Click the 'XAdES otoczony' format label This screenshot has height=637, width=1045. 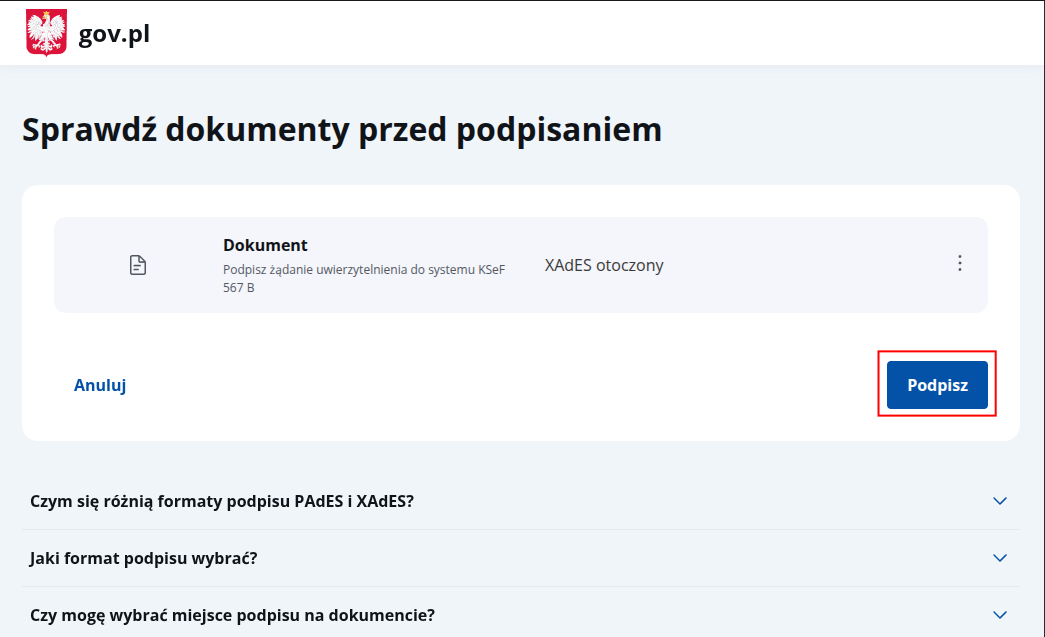(603, 265)
